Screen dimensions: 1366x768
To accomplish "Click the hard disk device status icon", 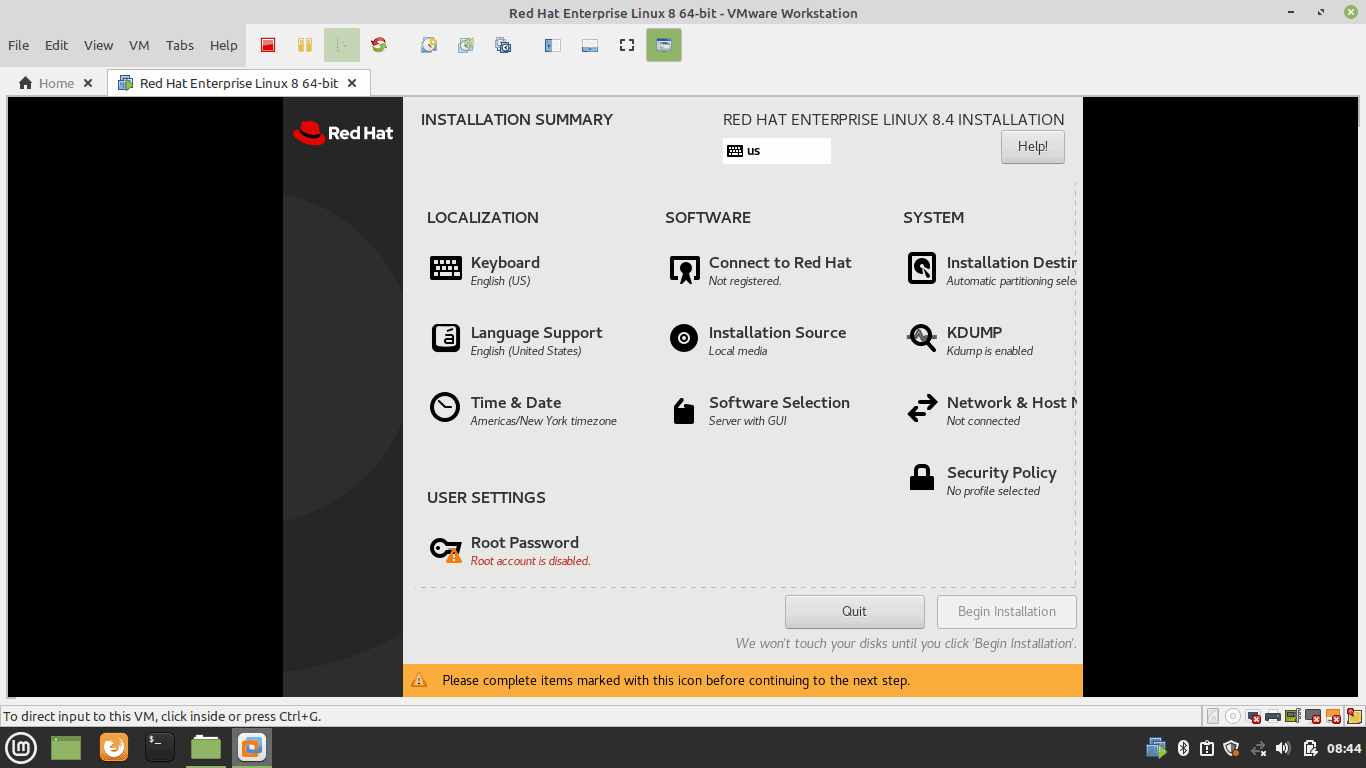I will [x=1213, y=716].
